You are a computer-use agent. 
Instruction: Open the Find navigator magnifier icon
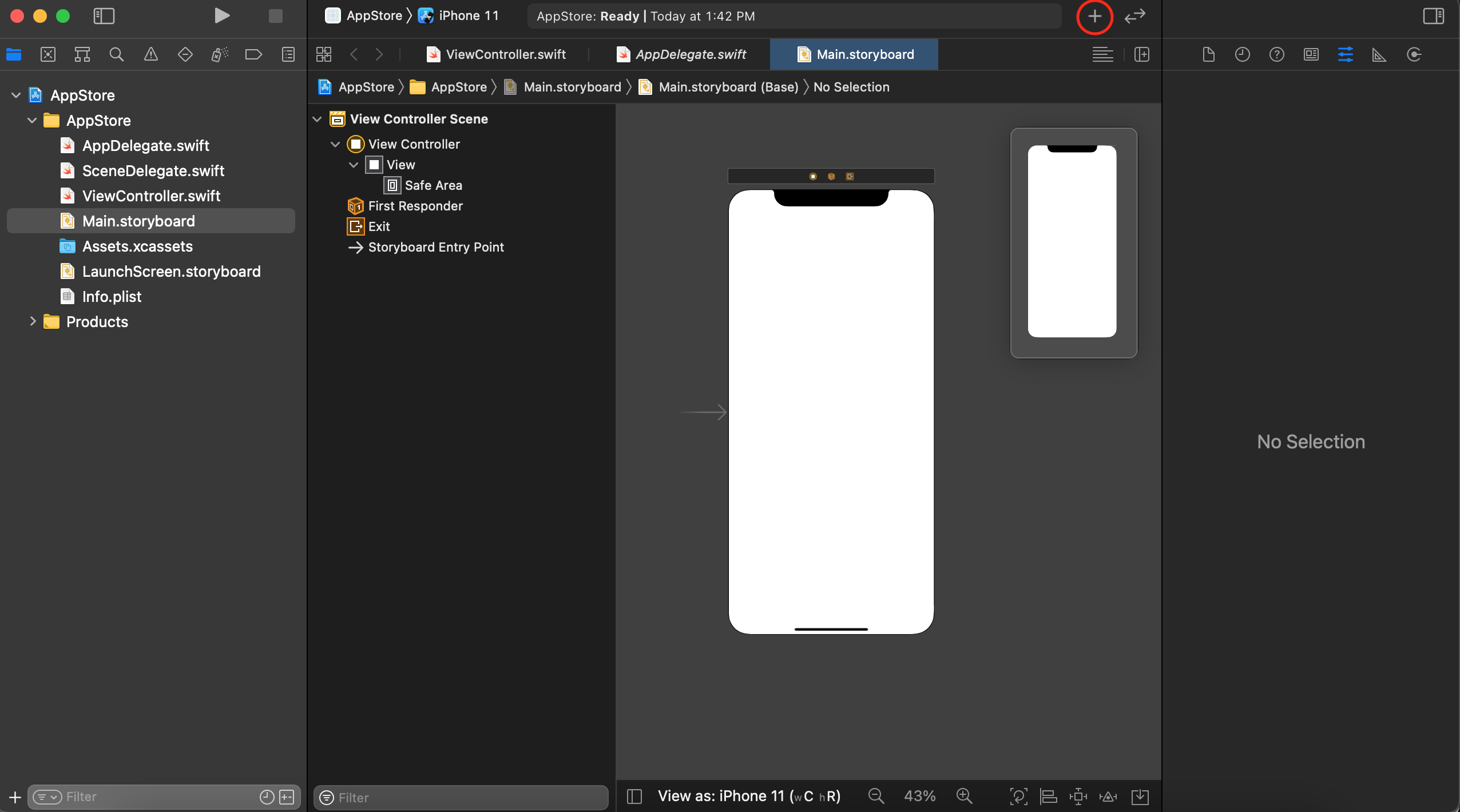(116, 54)
